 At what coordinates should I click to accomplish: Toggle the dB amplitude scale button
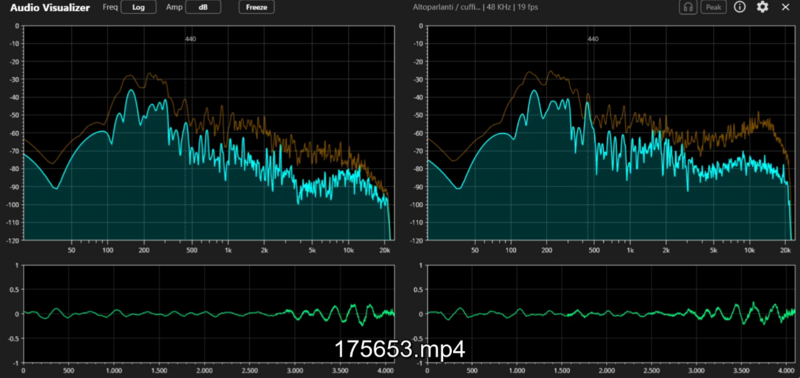coord(203,8)
